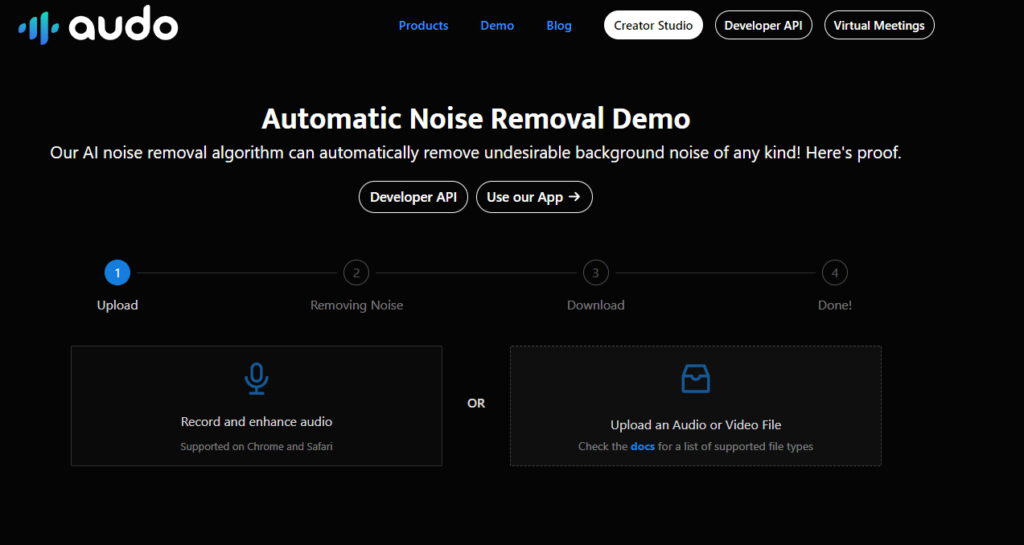
Task: Click the 'Removing Noise' step label
Action: pyautogui.click(x=357, y=305)
